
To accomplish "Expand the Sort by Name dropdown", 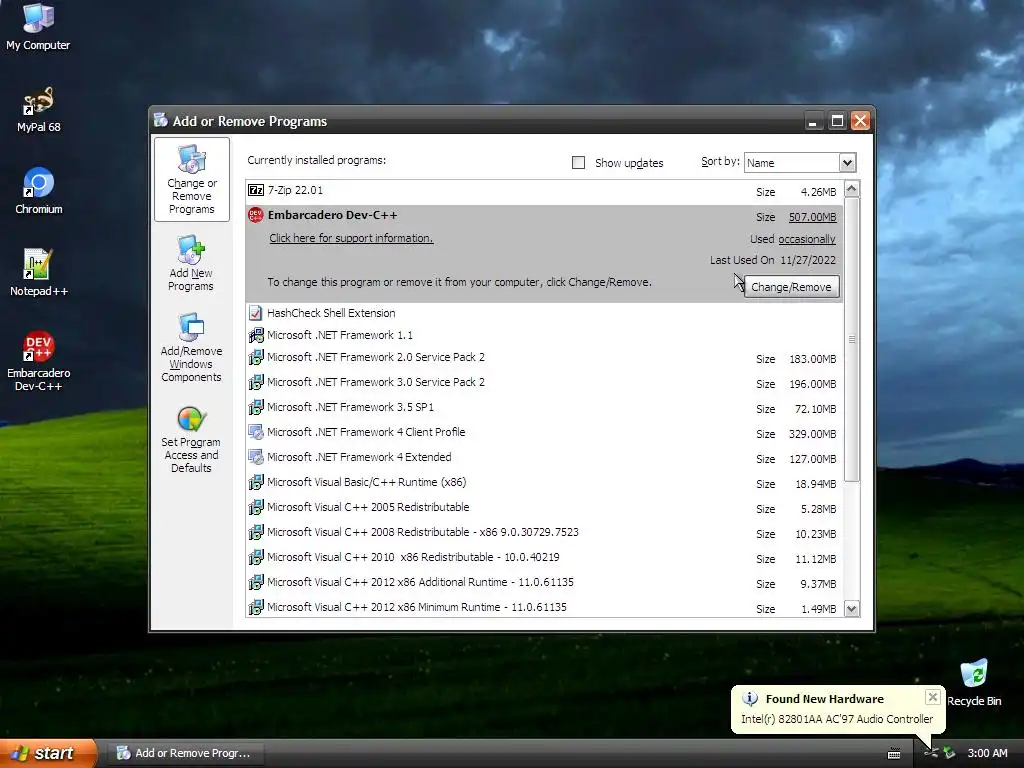I will pyautogui.click(x=847, y=163).
